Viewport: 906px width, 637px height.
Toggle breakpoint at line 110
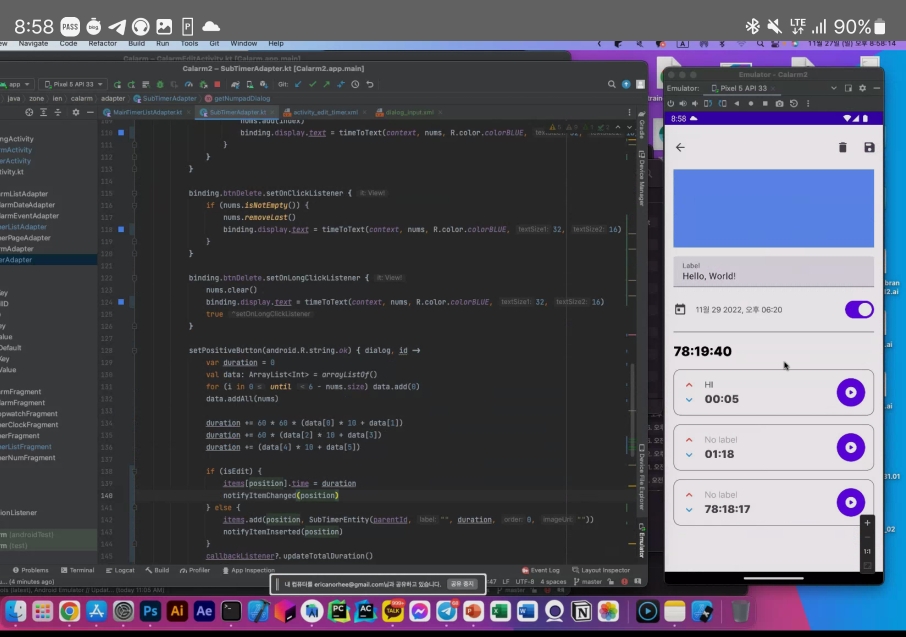(121, 132)
